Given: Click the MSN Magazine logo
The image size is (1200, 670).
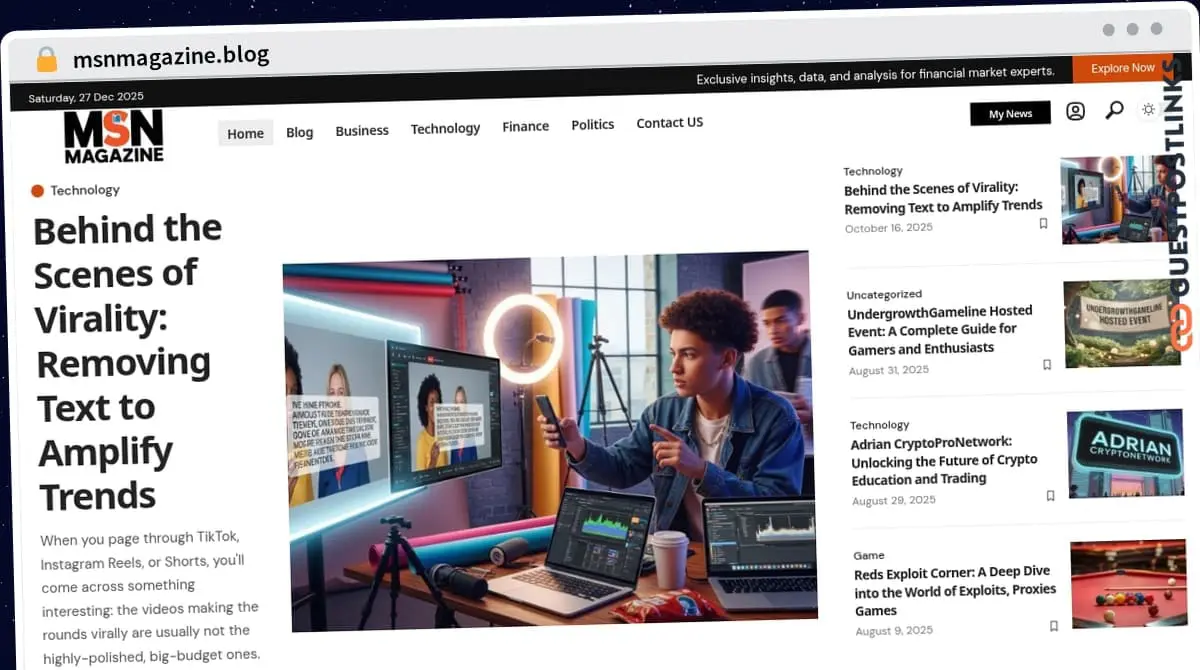Looking at the screenshot, I should coord(113,137).
